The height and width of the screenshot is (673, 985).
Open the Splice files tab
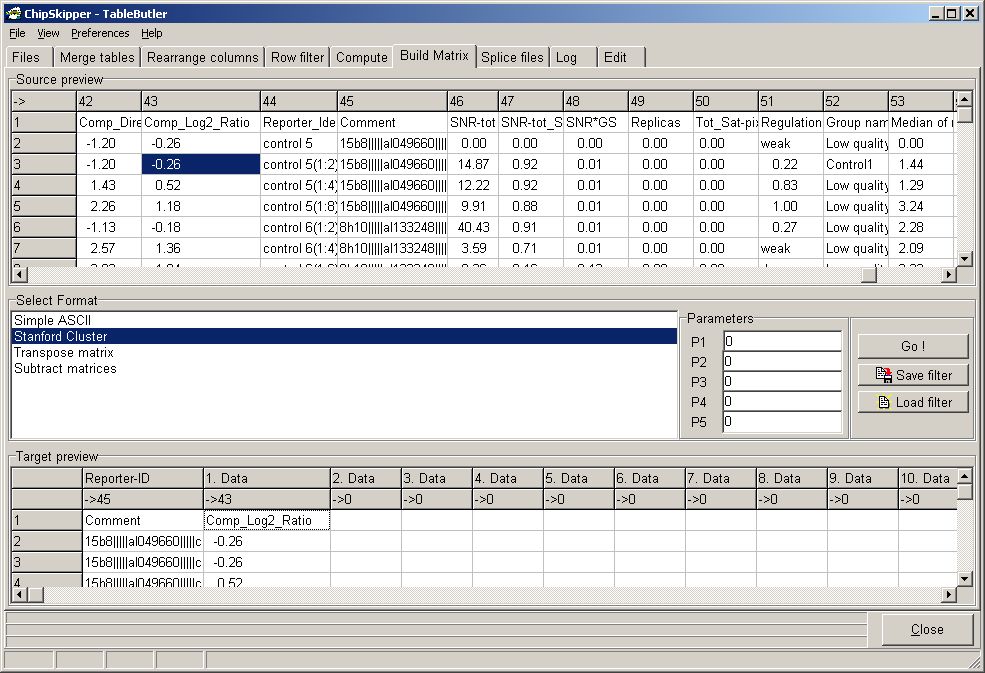512,57
